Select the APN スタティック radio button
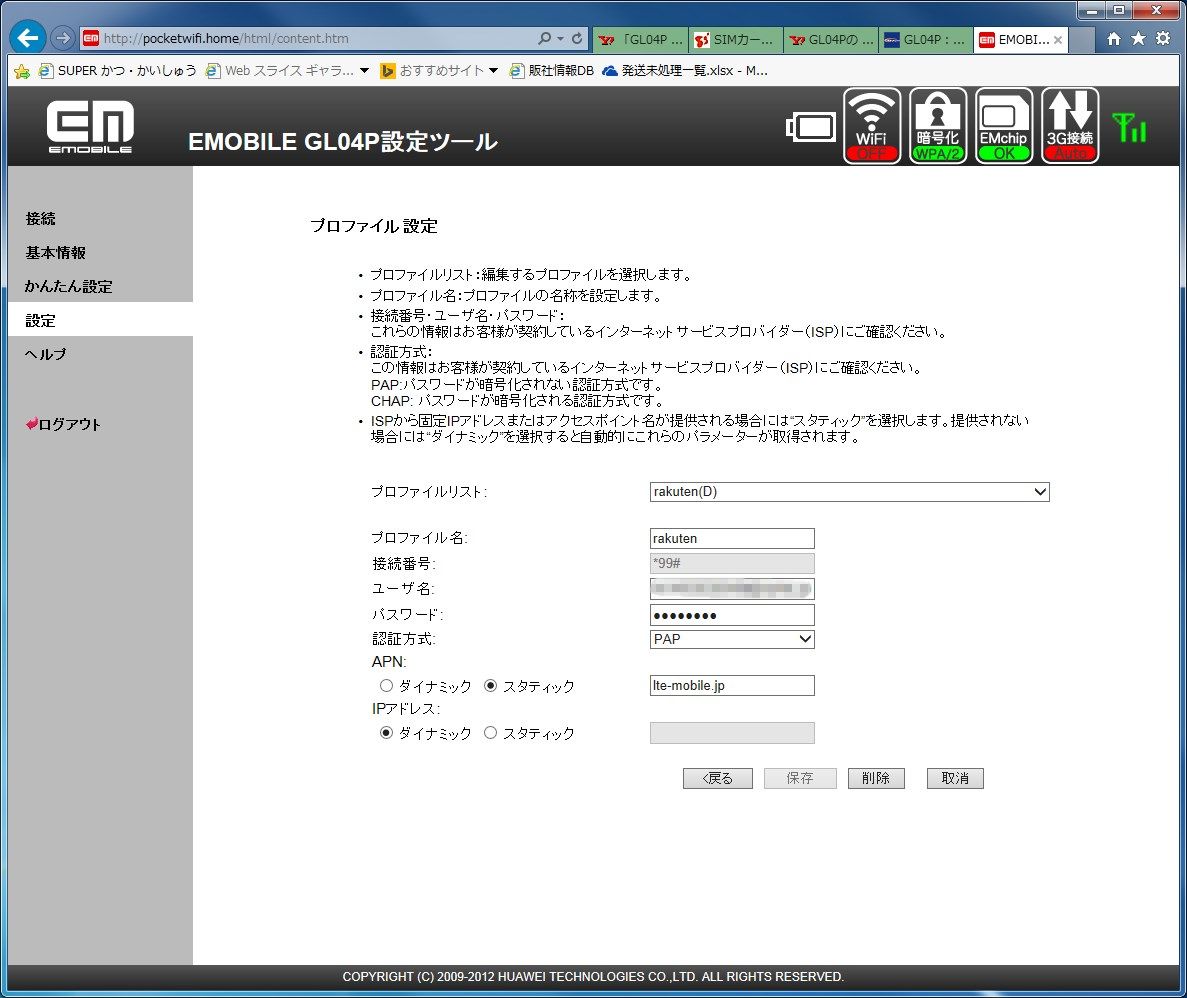The width and height of the screenshot is (1187, 998). pyautogui.click(x=491, y=686)
